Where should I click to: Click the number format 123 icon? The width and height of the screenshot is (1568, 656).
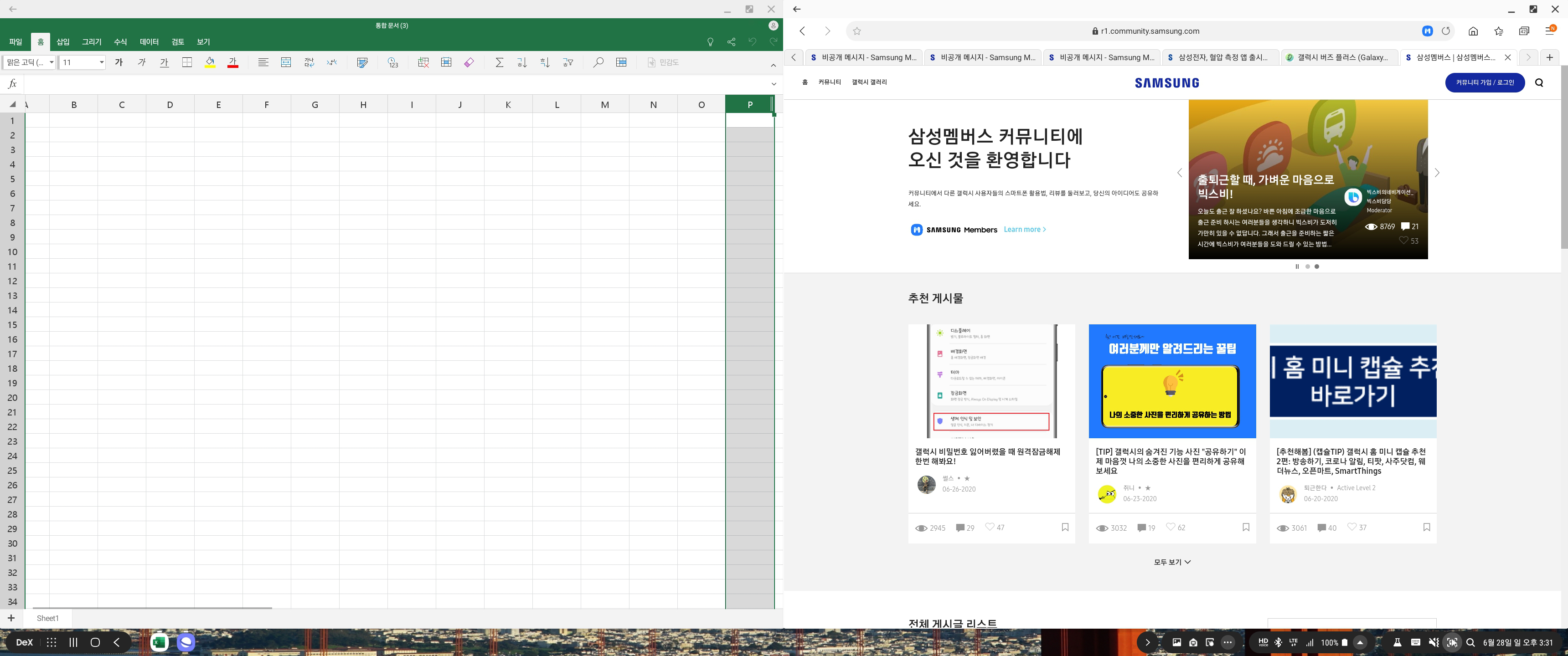click(x=392, y=62)
